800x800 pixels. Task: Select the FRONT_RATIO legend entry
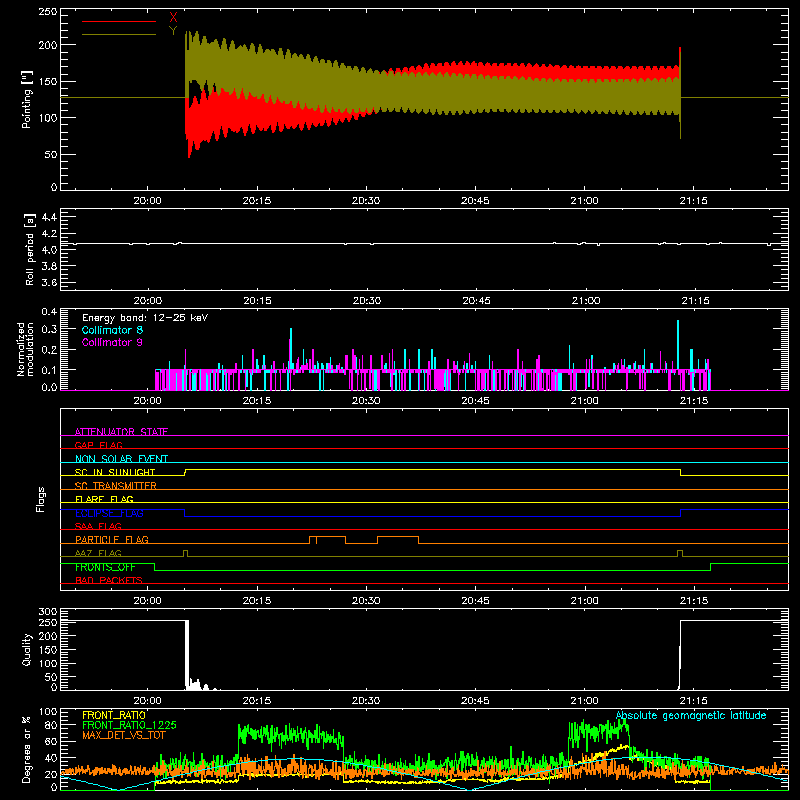pos(114,715)
